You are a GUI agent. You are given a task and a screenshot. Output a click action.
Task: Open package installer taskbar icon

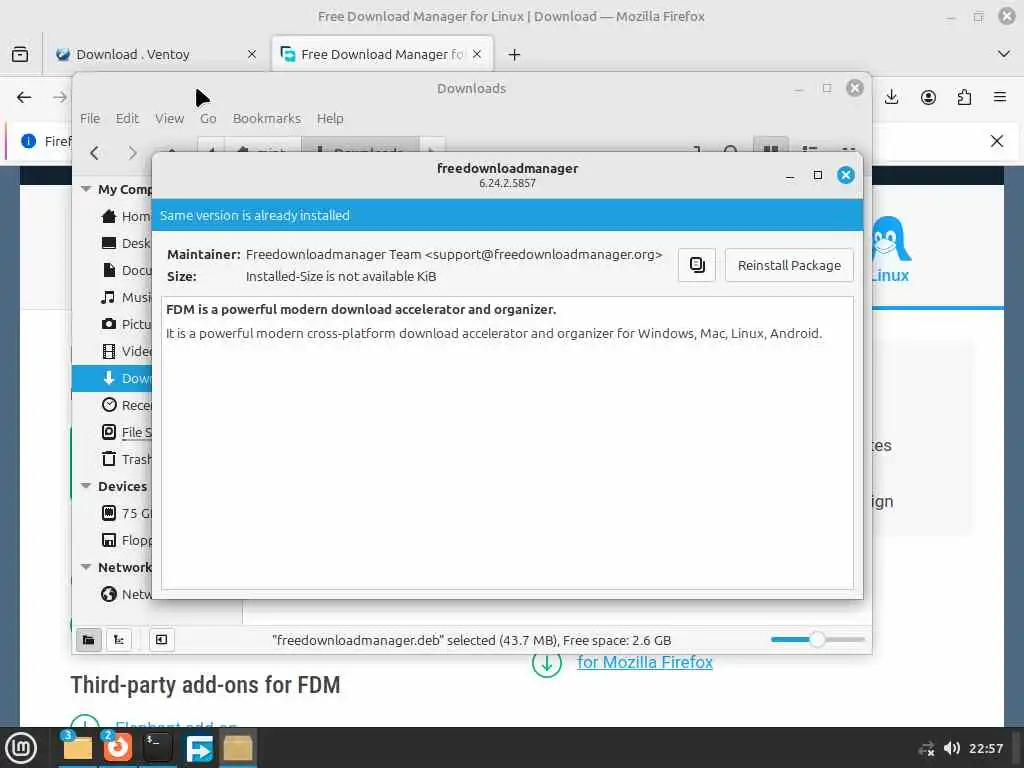(238, 748)
